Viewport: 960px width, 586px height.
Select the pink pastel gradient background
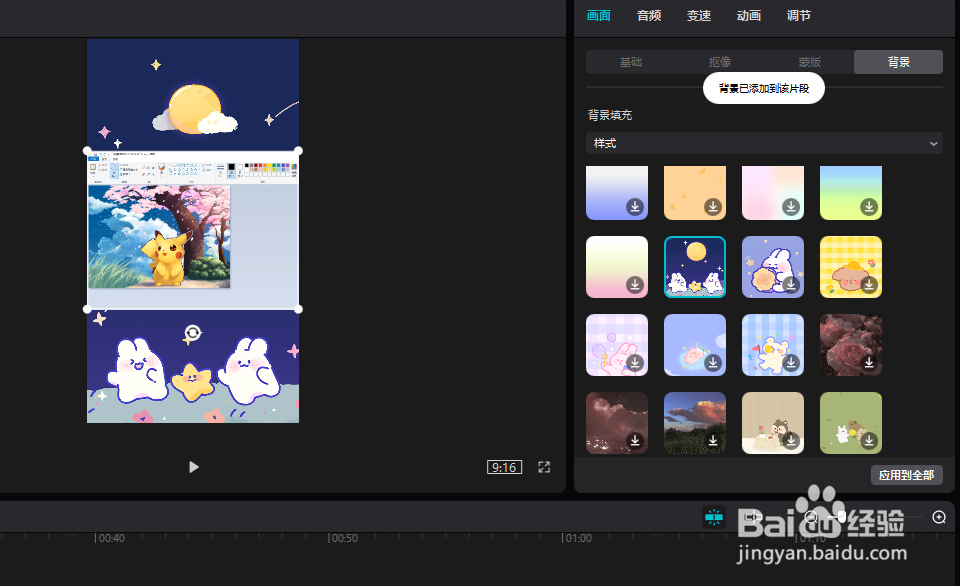[x=773, y=192]
